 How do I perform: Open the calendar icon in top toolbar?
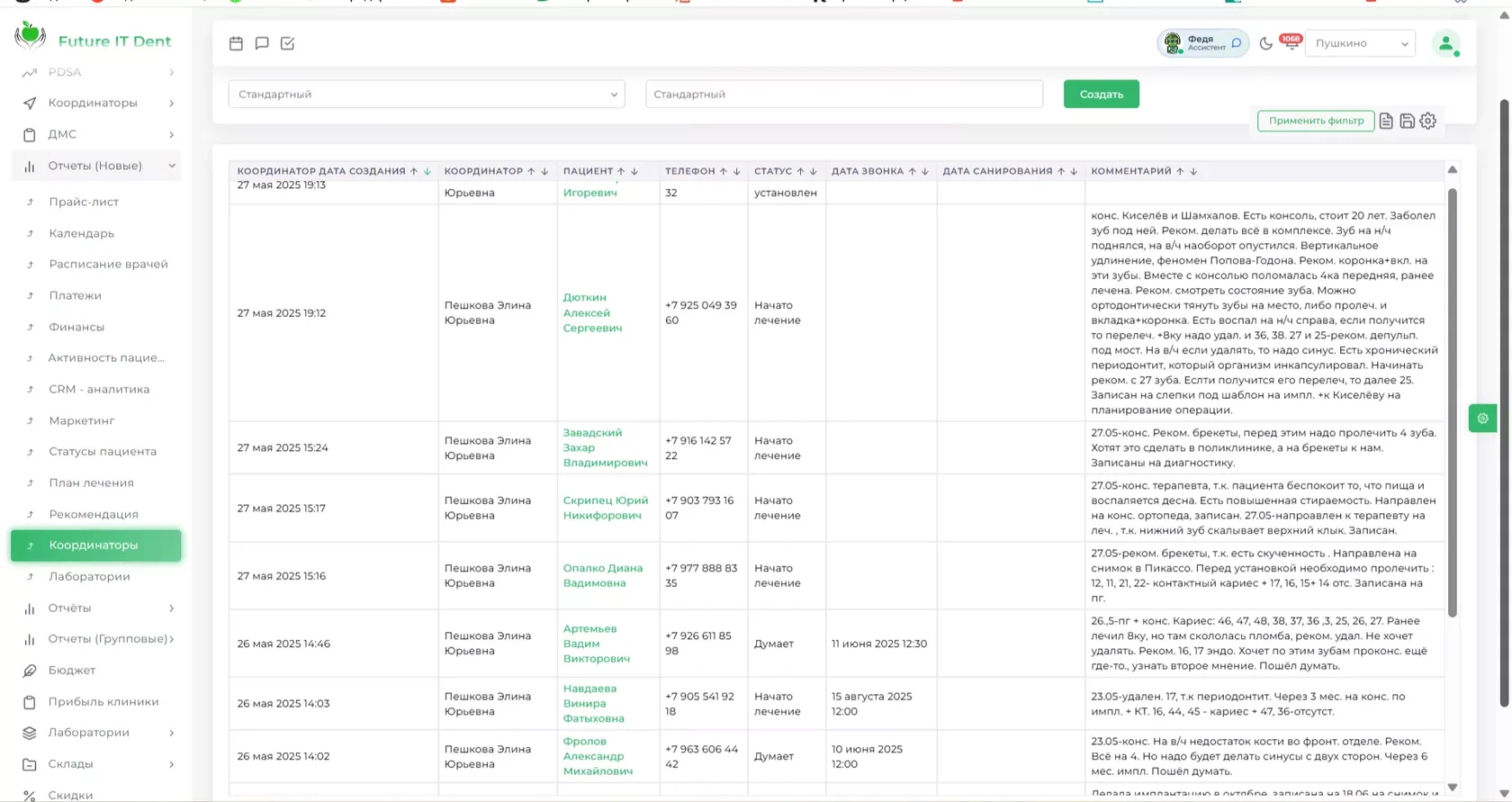(236, 43)
